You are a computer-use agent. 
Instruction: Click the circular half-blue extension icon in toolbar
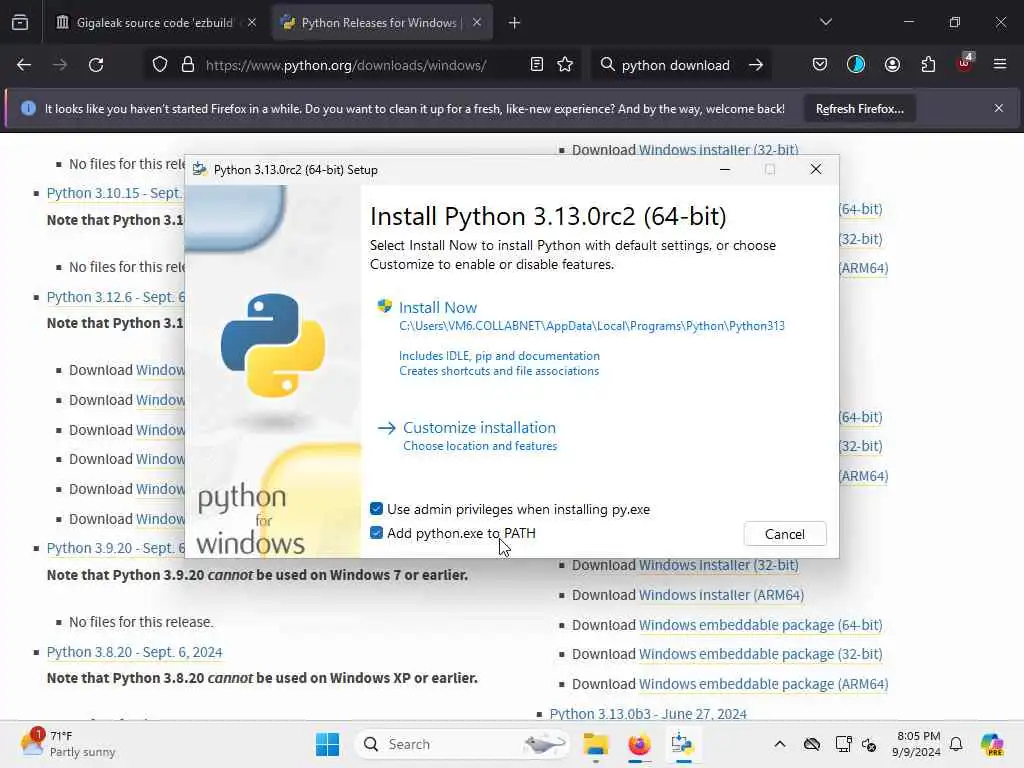coord(856,64)
